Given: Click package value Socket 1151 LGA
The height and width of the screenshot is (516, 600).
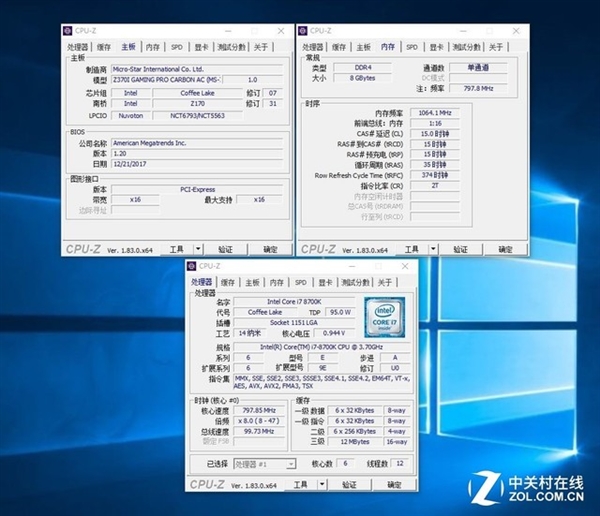Looking at the screenshot, I should pyautogui.click(x=294, y=323).
